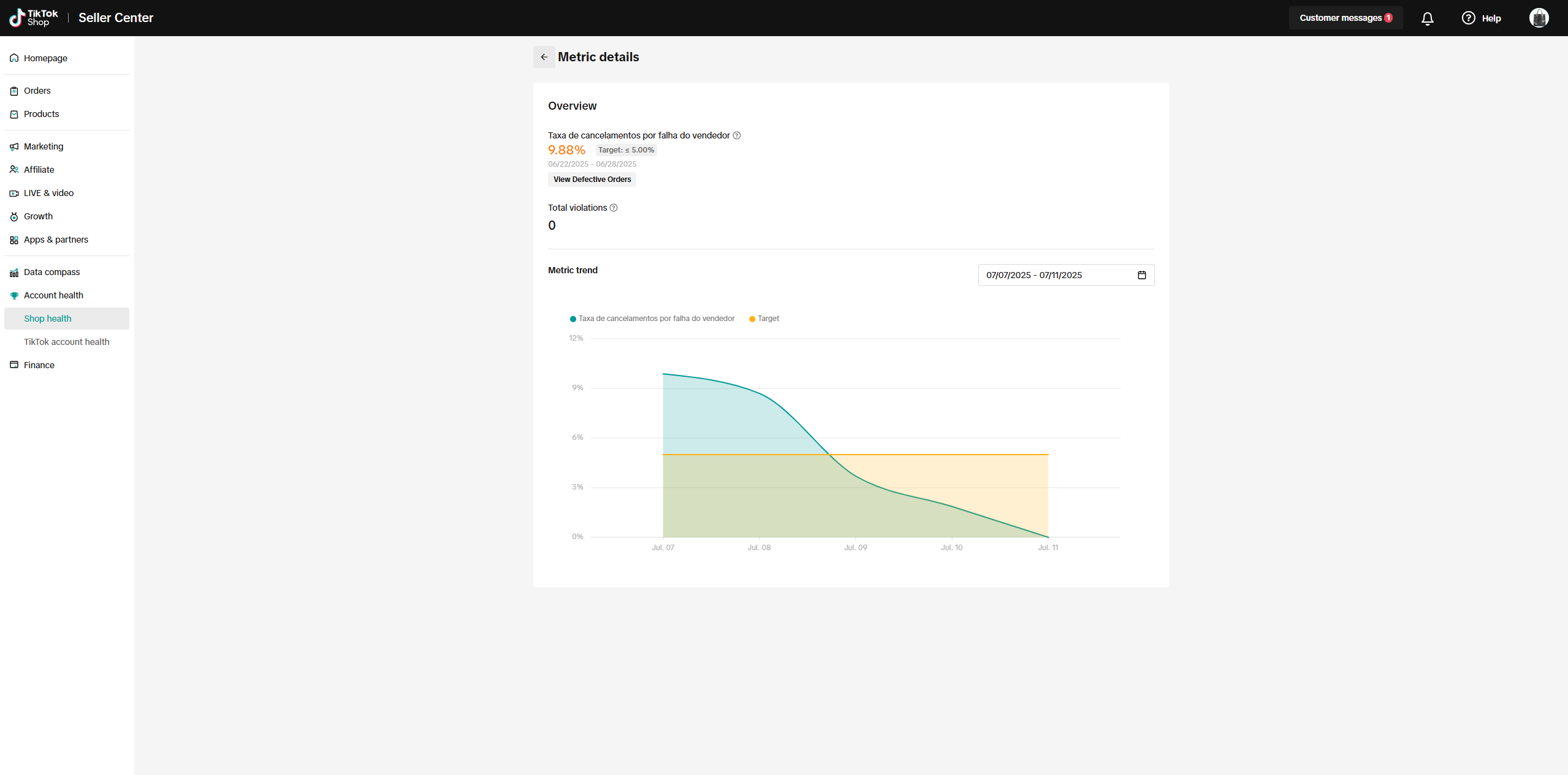Image resolution: width=1568 pixels, height=775 pixels.
Task: Click View Defective Orders button
Action: [592, 180]
